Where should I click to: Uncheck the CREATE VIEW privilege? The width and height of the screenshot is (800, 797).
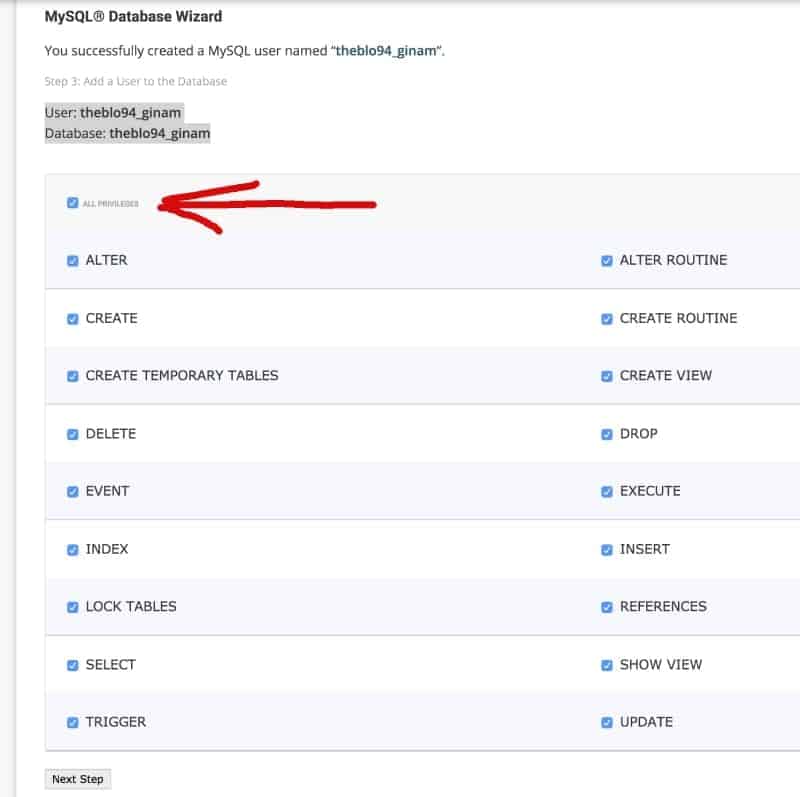click(x=607, y=376)
